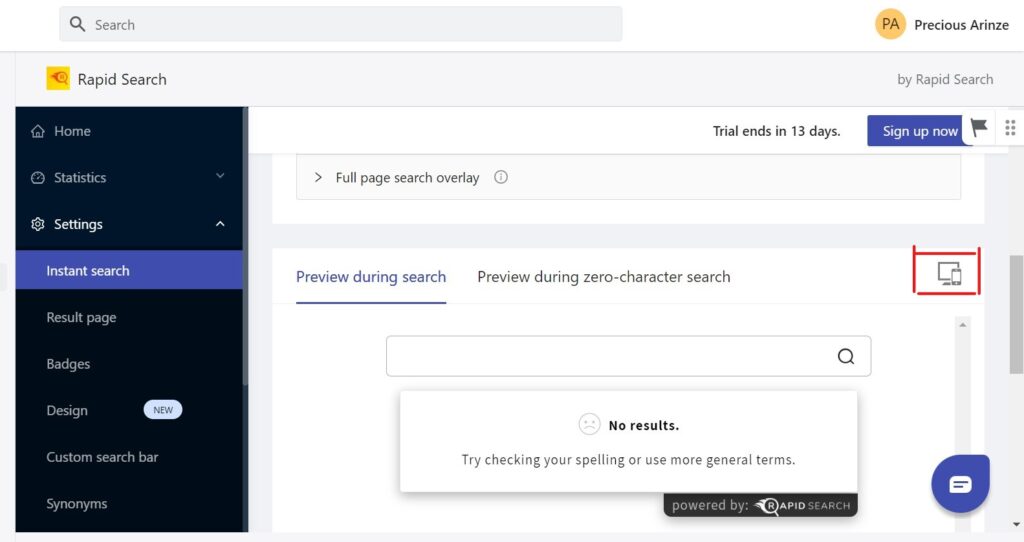This screenshot has width=1024, height=542.
Task: Click the 'by Rapid Search' text
Action: click(945, 79)
